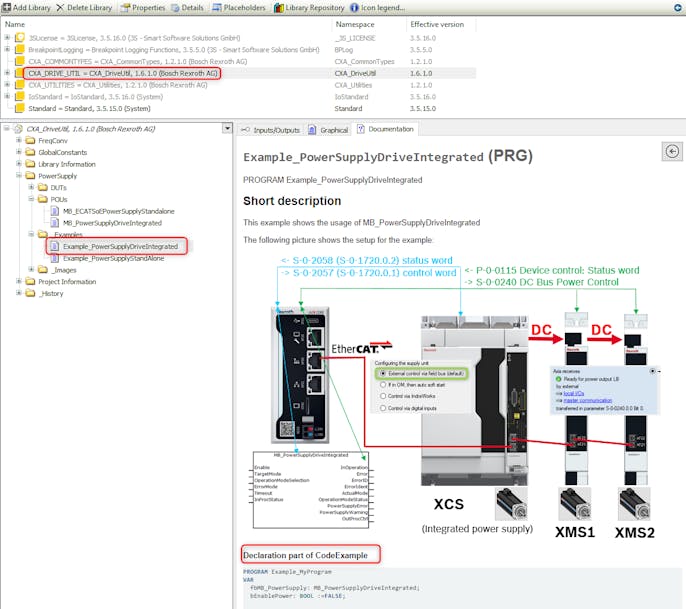Click the Name column header
This screenshot has width=686, height=609.
(x=15, y=24)
